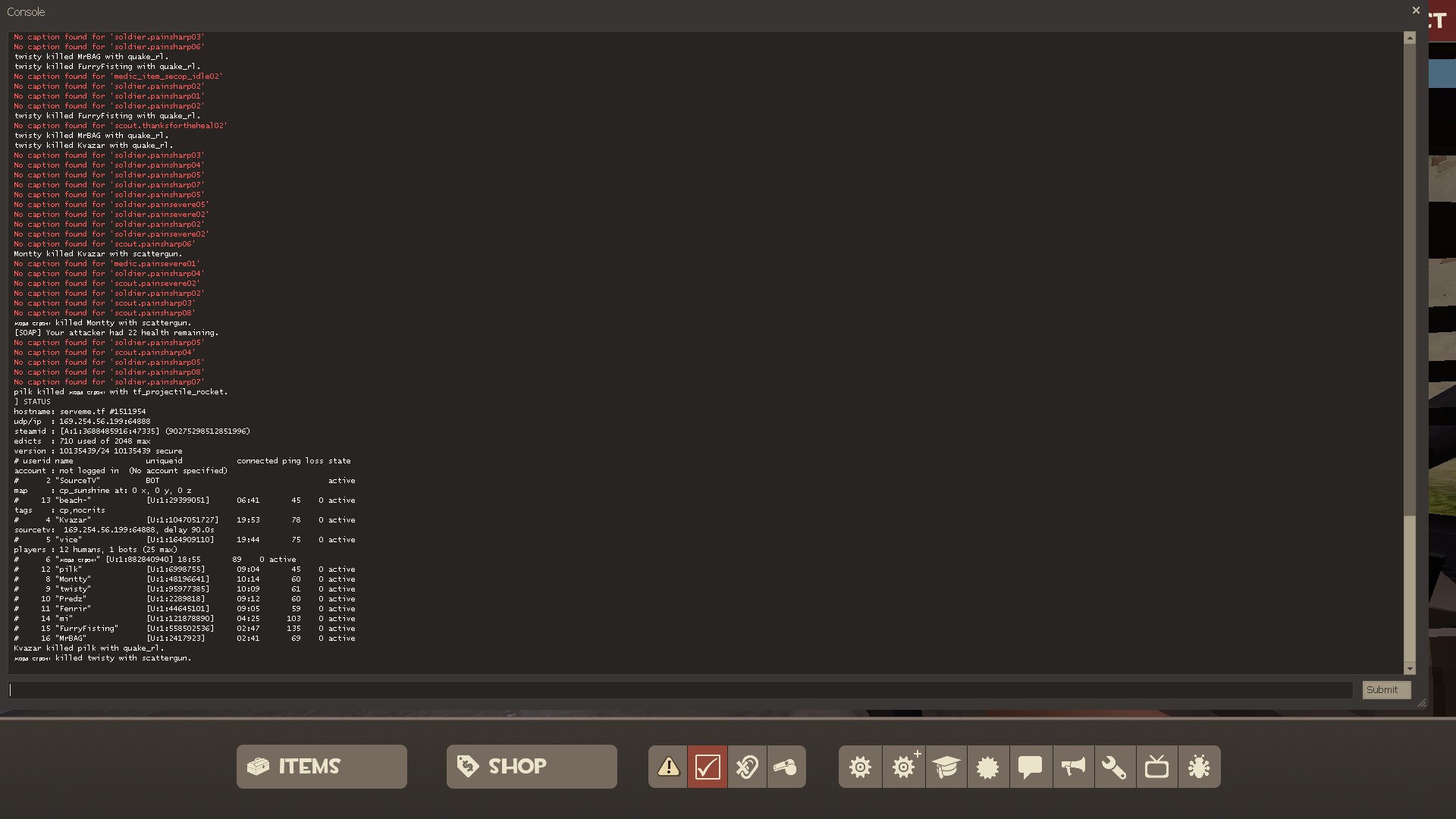
Task: Toggle the red checkmark quest icon
Action: pos(708,767)
